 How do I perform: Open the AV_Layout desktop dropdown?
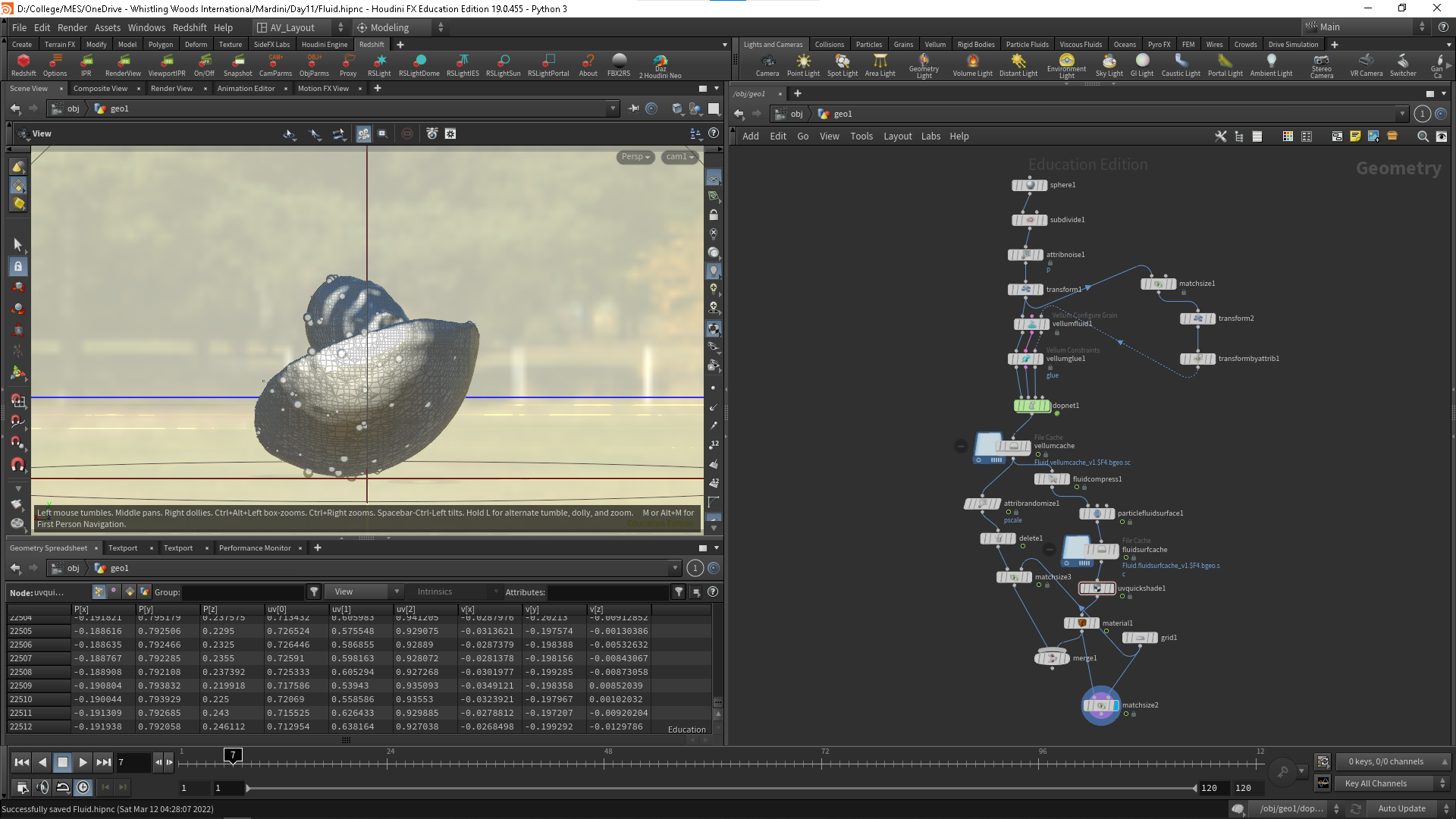[x=300, y=27]
